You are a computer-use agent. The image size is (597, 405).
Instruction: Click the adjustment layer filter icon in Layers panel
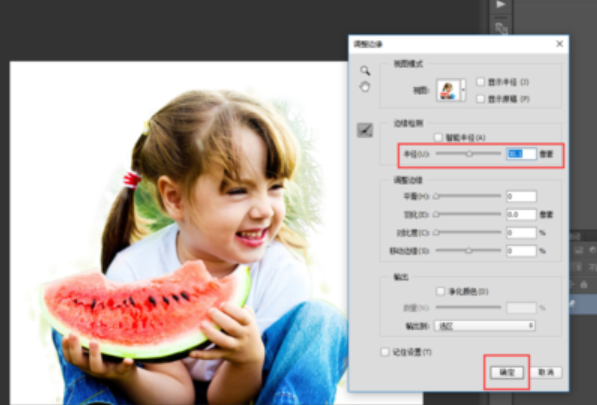(593, 250)
